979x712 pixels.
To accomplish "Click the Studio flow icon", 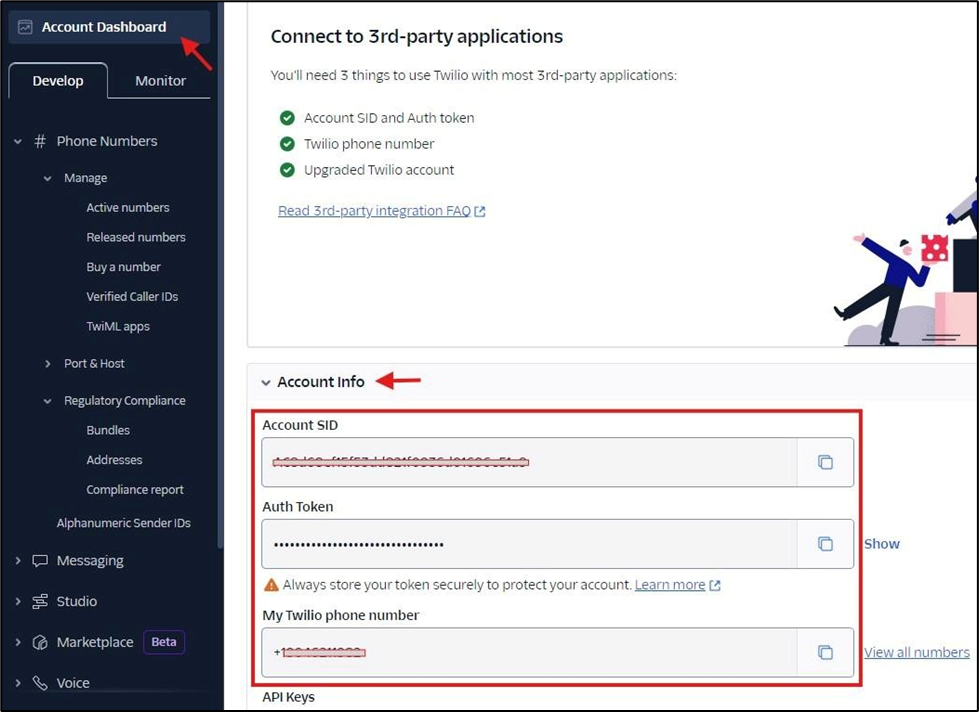I will (40, 601).
